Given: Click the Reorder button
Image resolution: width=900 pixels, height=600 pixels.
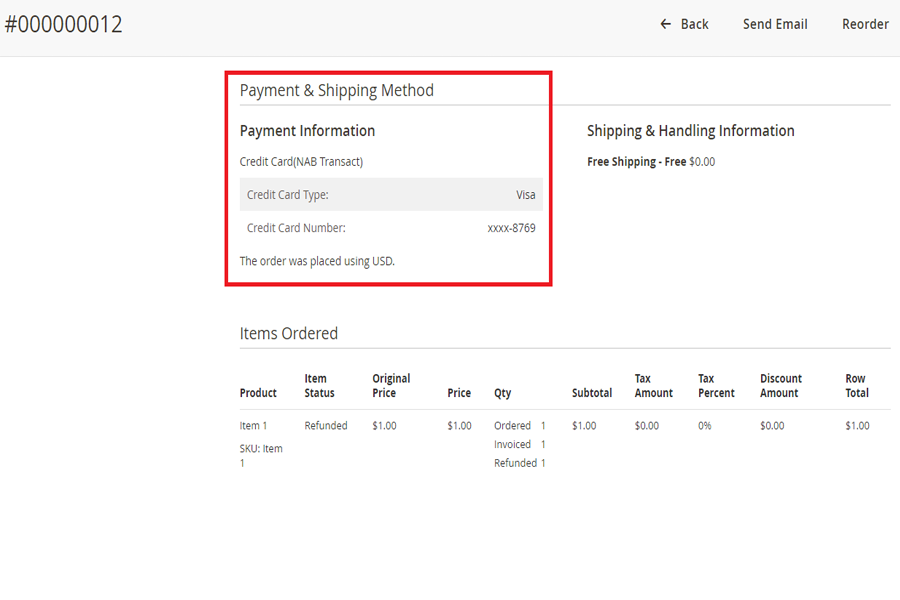Looking at the screenshot, I should (x=865, y=24).
